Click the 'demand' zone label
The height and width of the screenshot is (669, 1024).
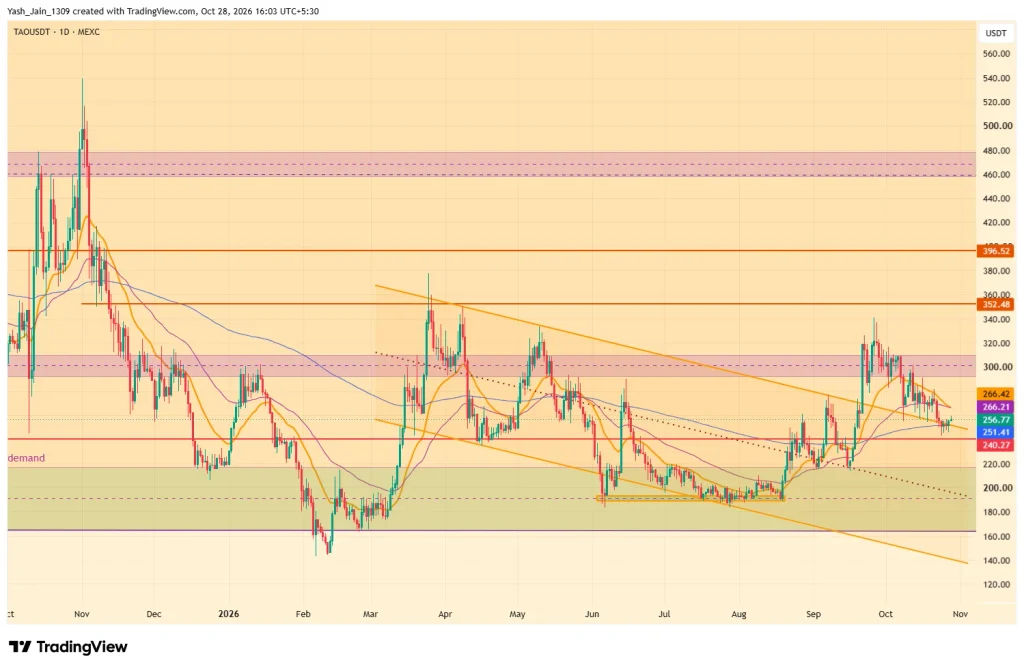[27, 458]
